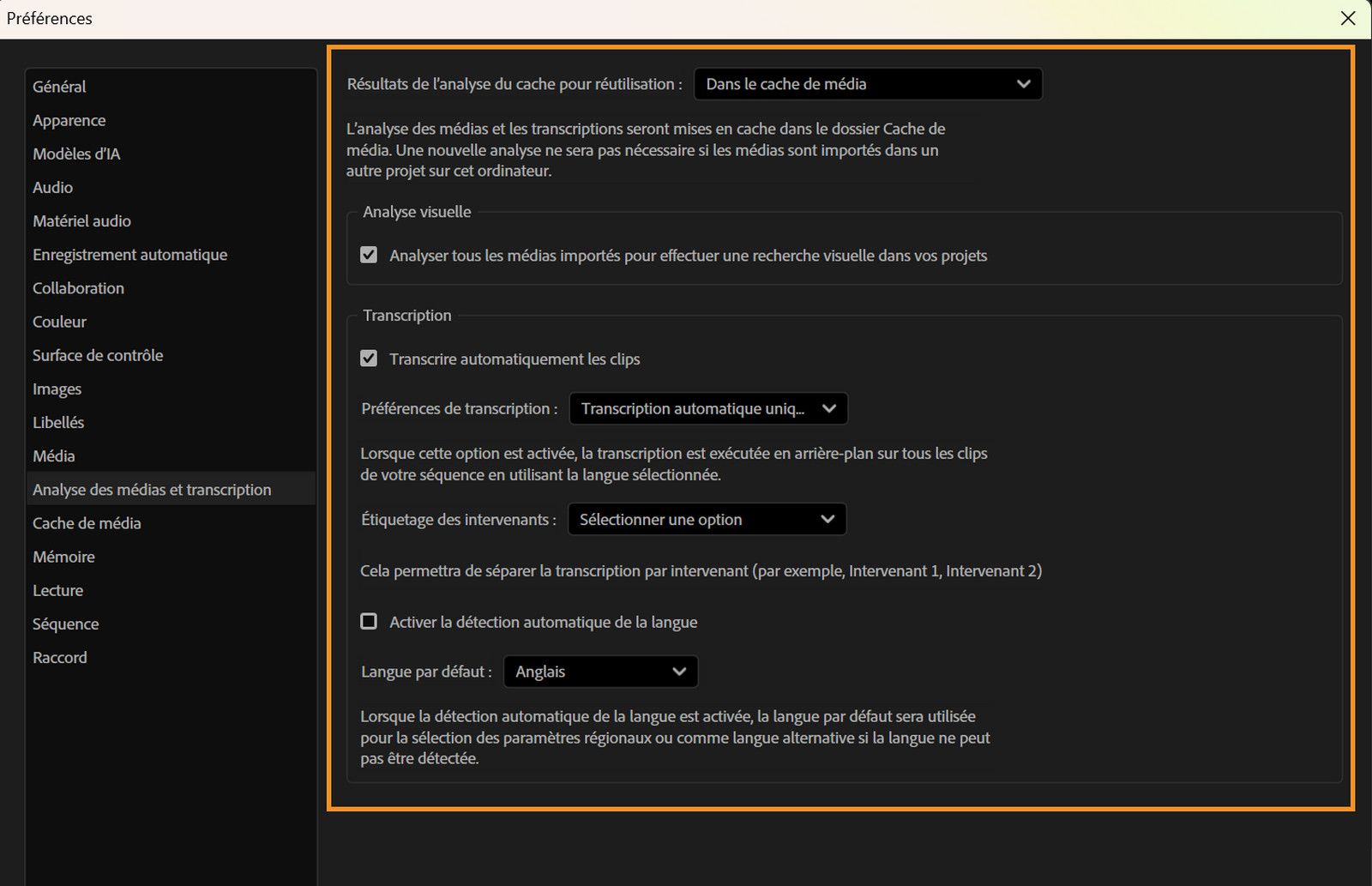The height and width of the screenshot is (886, 1372).
Task: Open the 'Préférences de transcription' dropdown
Action: [707, 408]
